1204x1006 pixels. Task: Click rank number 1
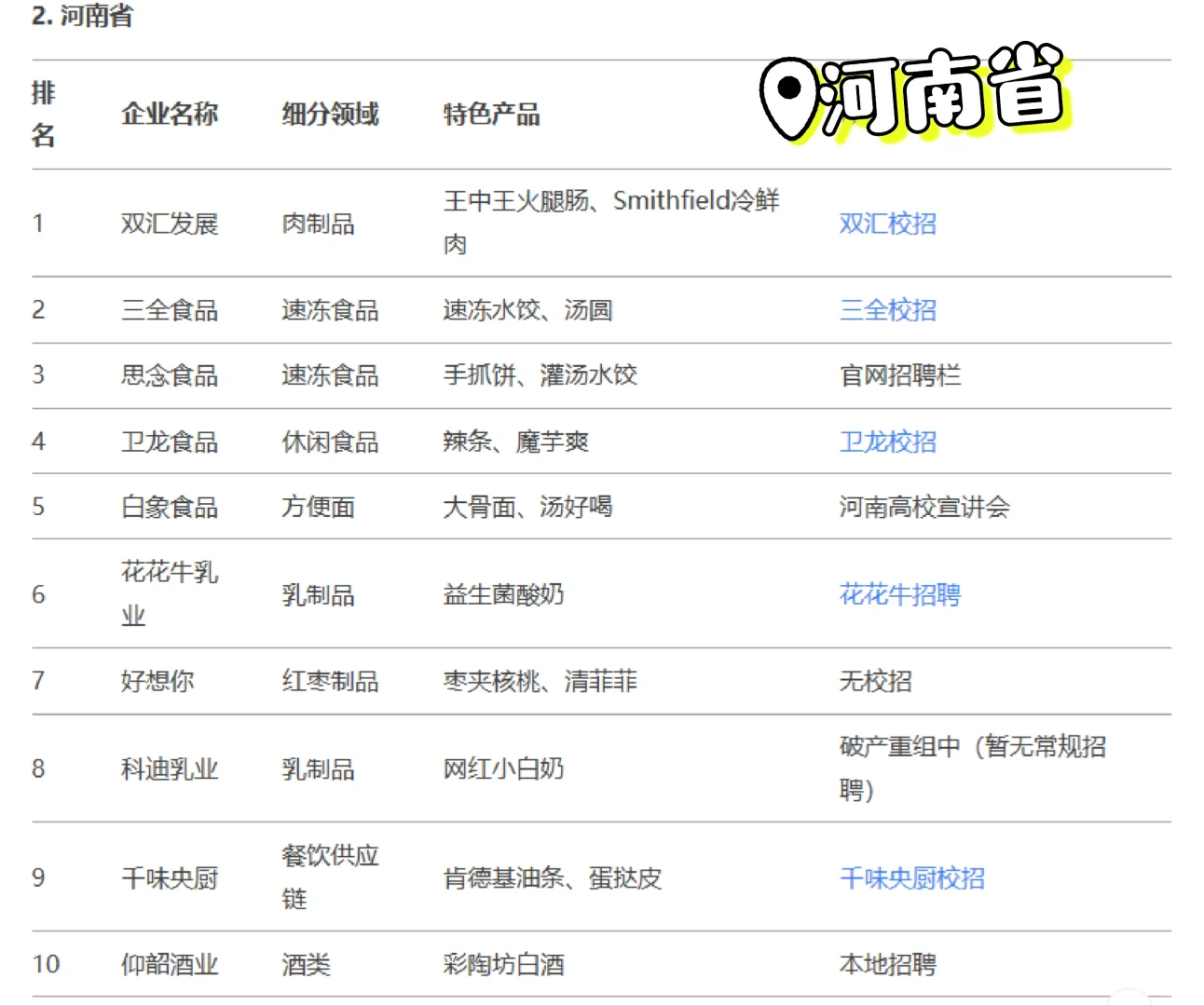click(38, 224)
